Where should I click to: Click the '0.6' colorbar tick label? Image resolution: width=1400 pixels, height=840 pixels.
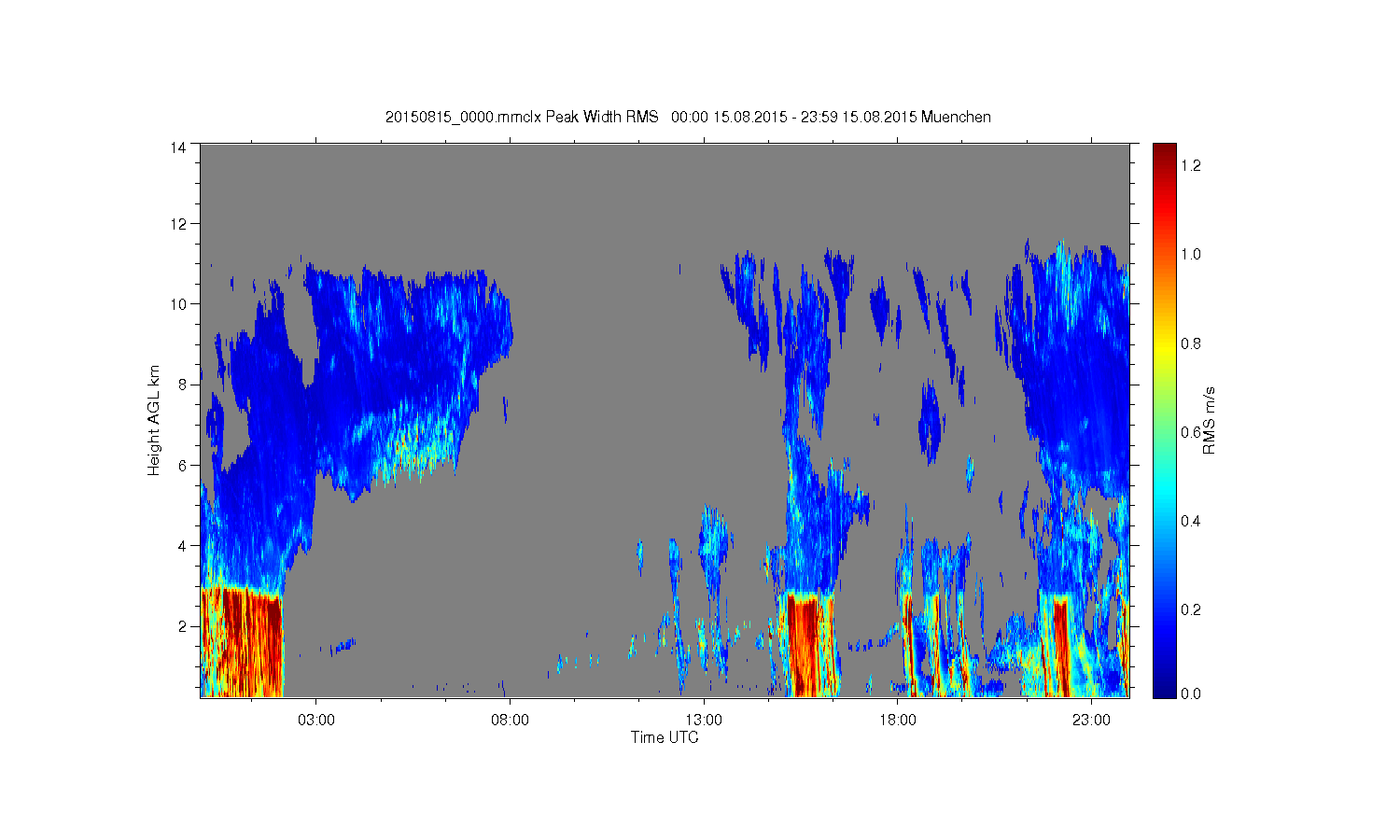1191,432
